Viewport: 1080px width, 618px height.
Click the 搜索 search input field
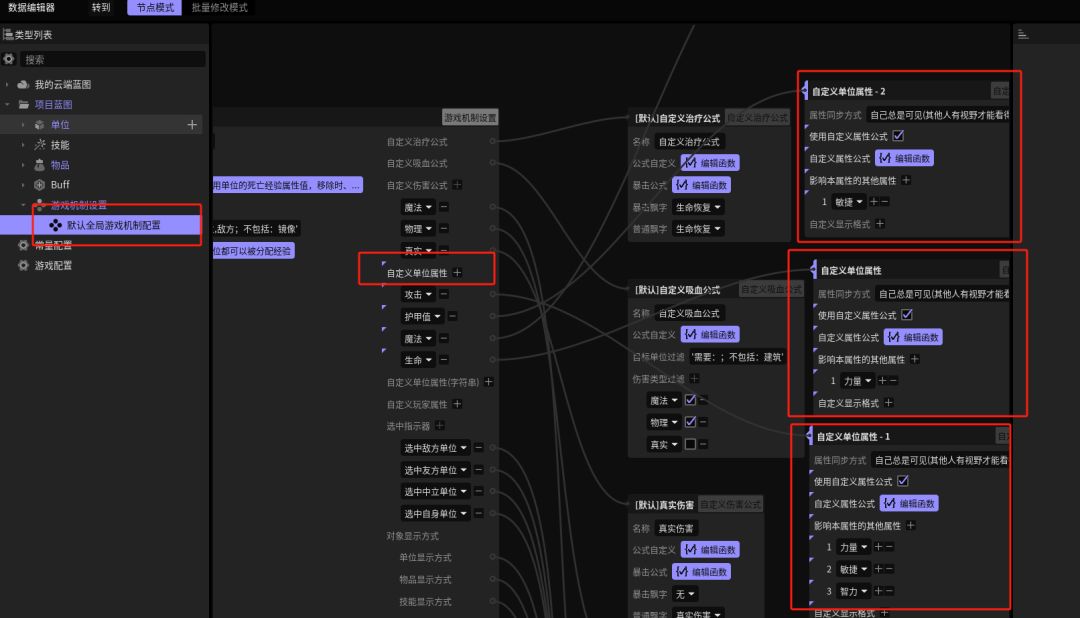click(112, 59)
